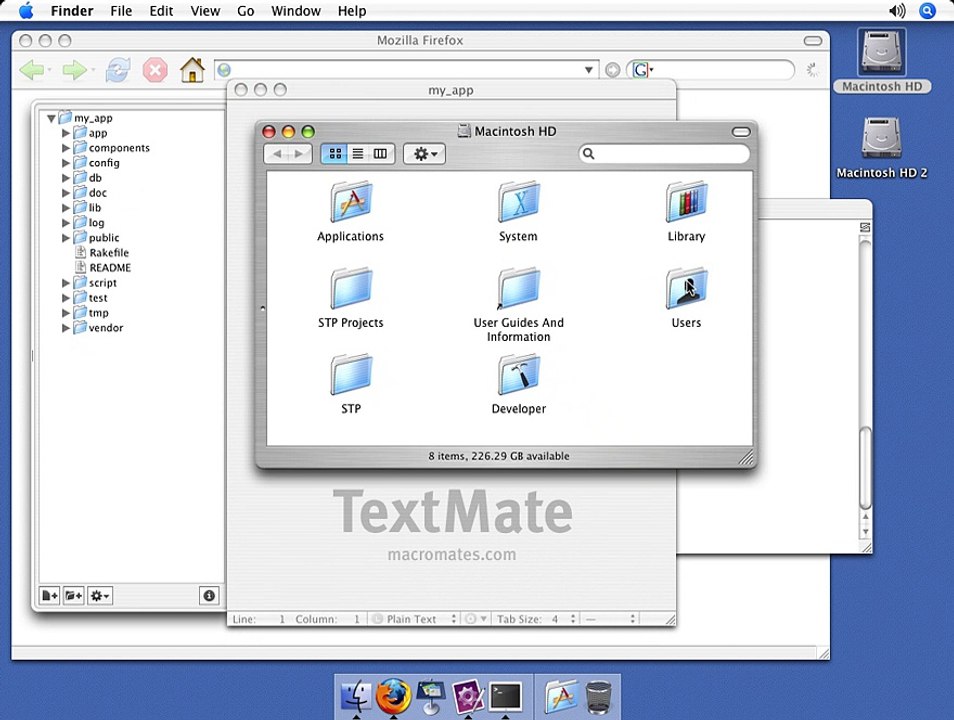Click the new folder button in drawer
This screenshot has height=720, width=954.
click(x=74, y=595)
